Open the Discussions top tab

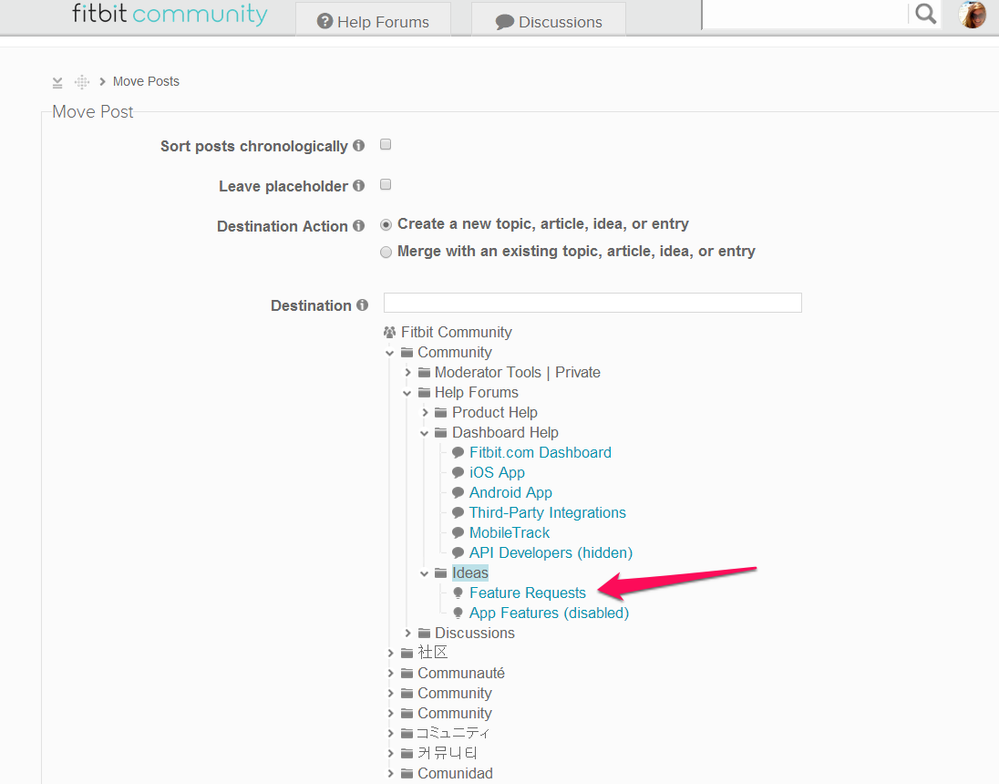(549, 20)
